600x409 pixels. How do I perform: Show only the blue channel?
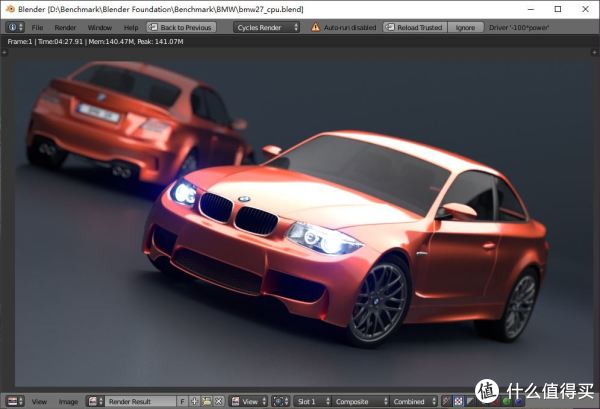(518, 401)
